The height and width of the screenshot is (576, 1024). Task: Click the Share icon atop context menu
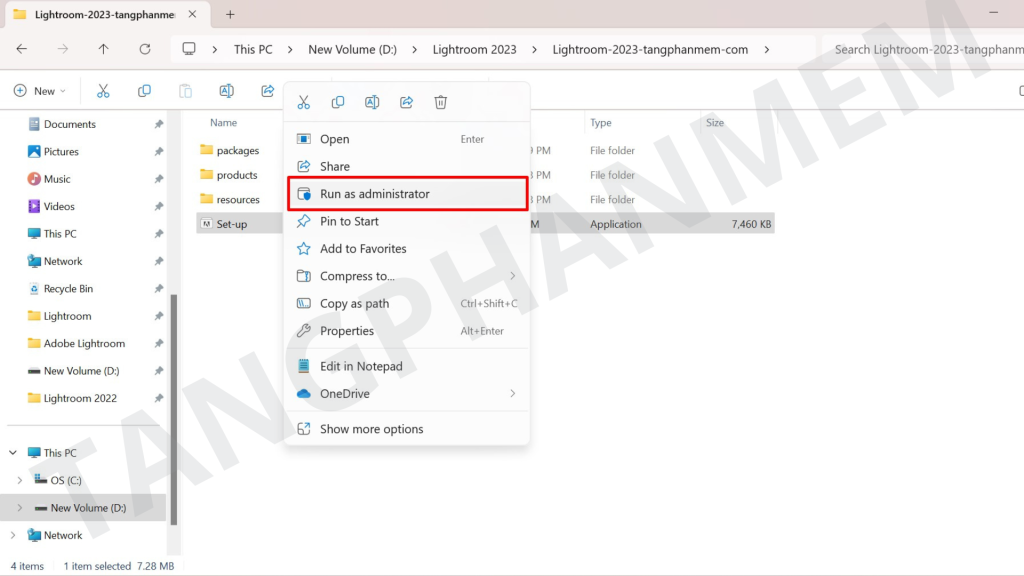(406, 102)
